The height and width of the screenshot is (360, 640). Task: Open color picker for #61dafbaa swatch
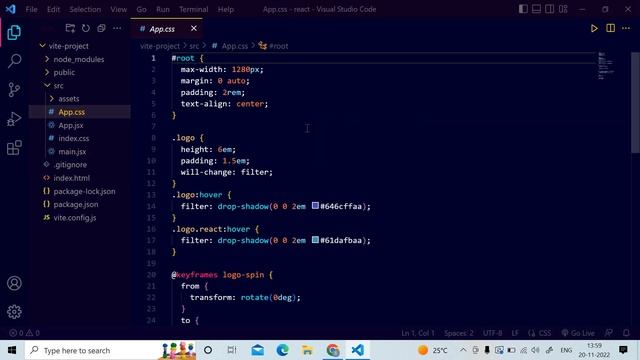click(x=315, y=240)
